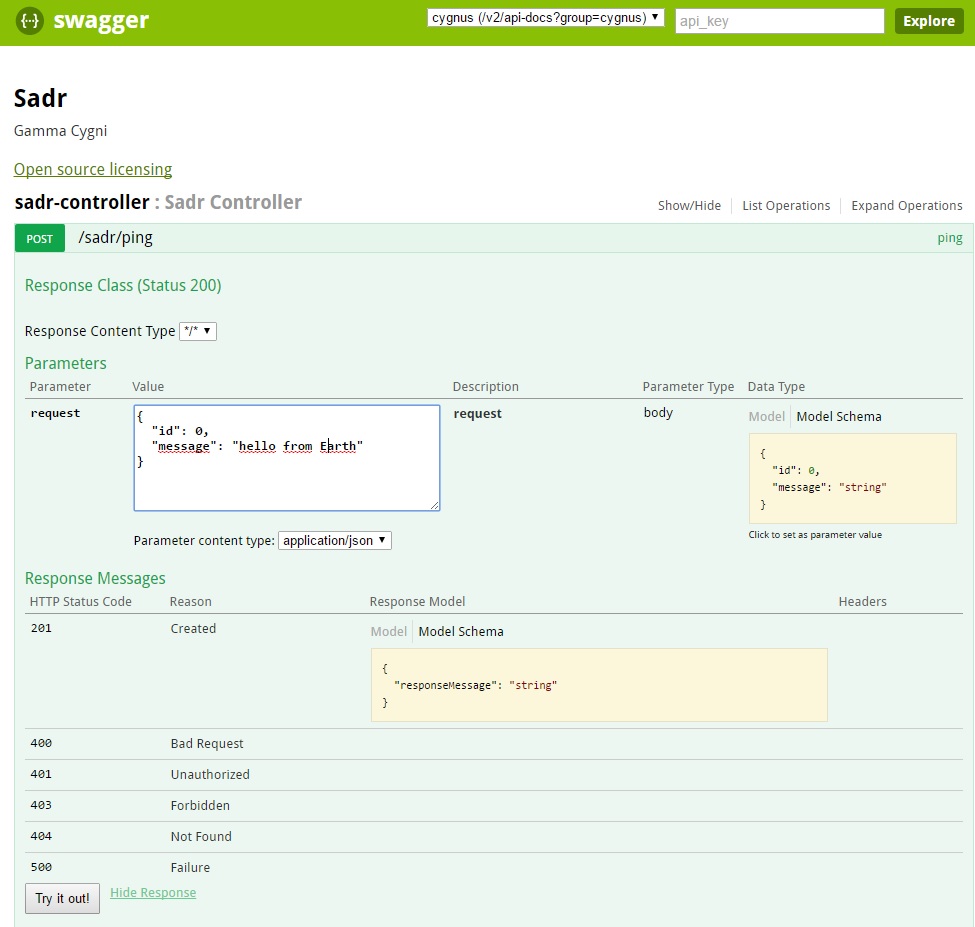
Task: Click the bold 'request' description text
Action: coord(478,413)
